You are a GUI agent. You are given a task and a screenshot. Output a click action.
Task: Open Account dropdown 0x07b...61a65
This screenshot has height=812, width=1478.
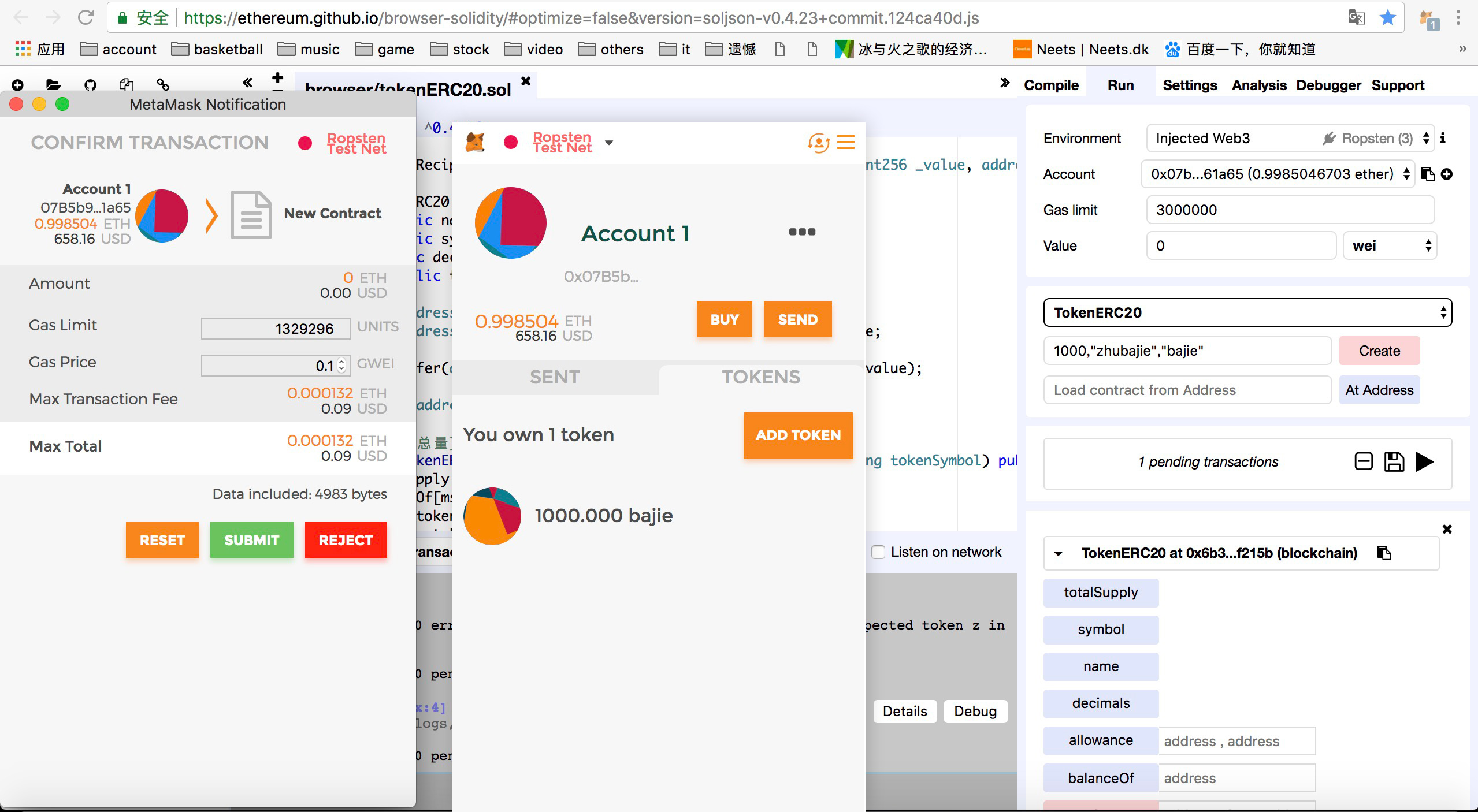pyautogui.click(x=1278, y=174)
